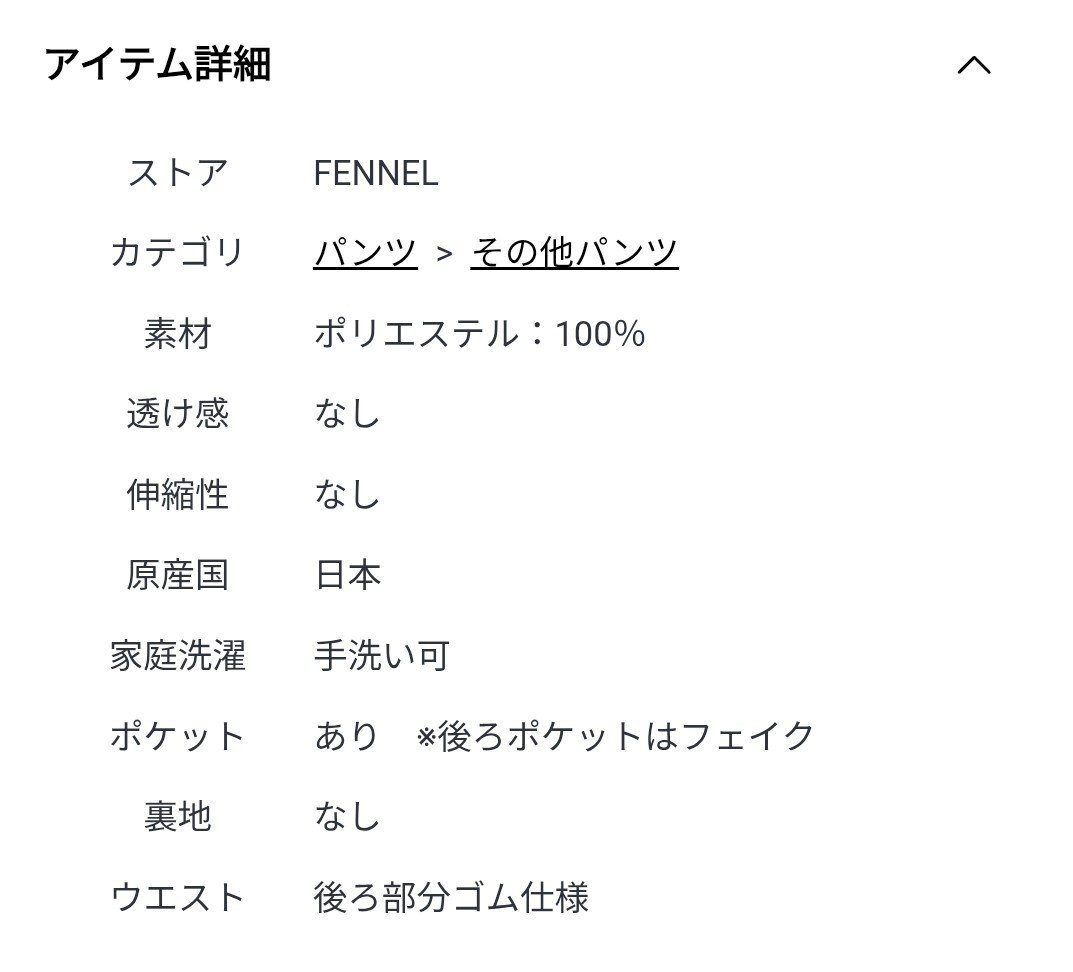Click the ストア row label
The height and width of the screenshot is (972, 1073).
pyautogui.click(x=178, y=174)
